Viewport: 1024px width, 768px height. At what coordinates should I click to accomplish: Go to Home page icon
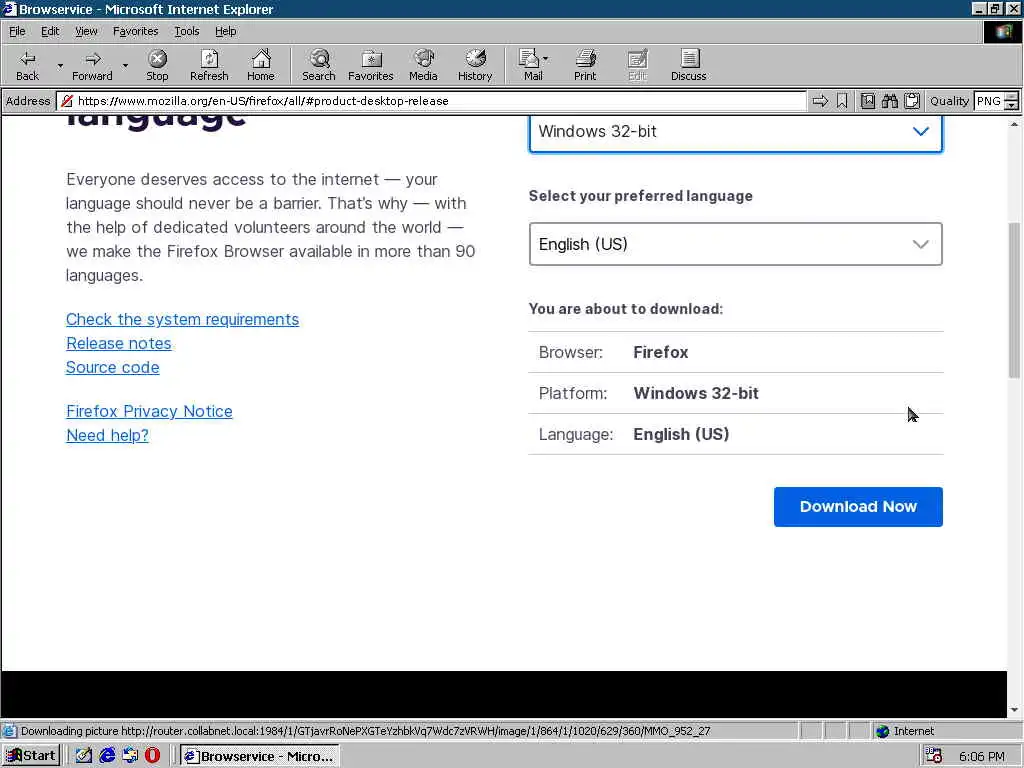261,65
